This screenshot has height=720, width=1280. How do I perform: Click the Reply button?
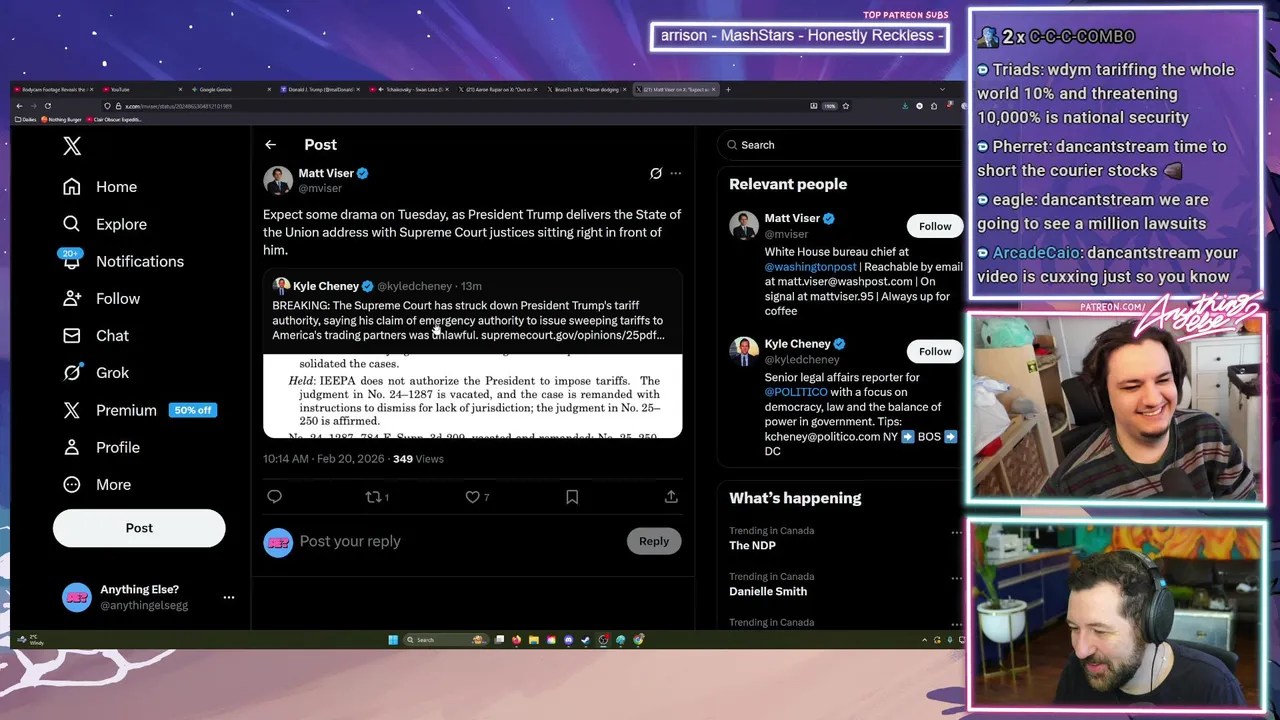pyautogui.click(x=654, y=541)
